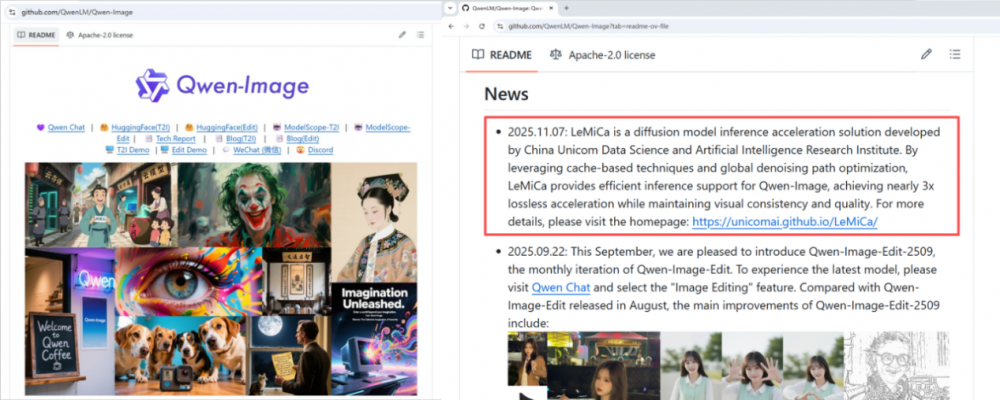Click the browser reload page icon
Viewport: 1000px width, 400px height.
tap(481, 26)
